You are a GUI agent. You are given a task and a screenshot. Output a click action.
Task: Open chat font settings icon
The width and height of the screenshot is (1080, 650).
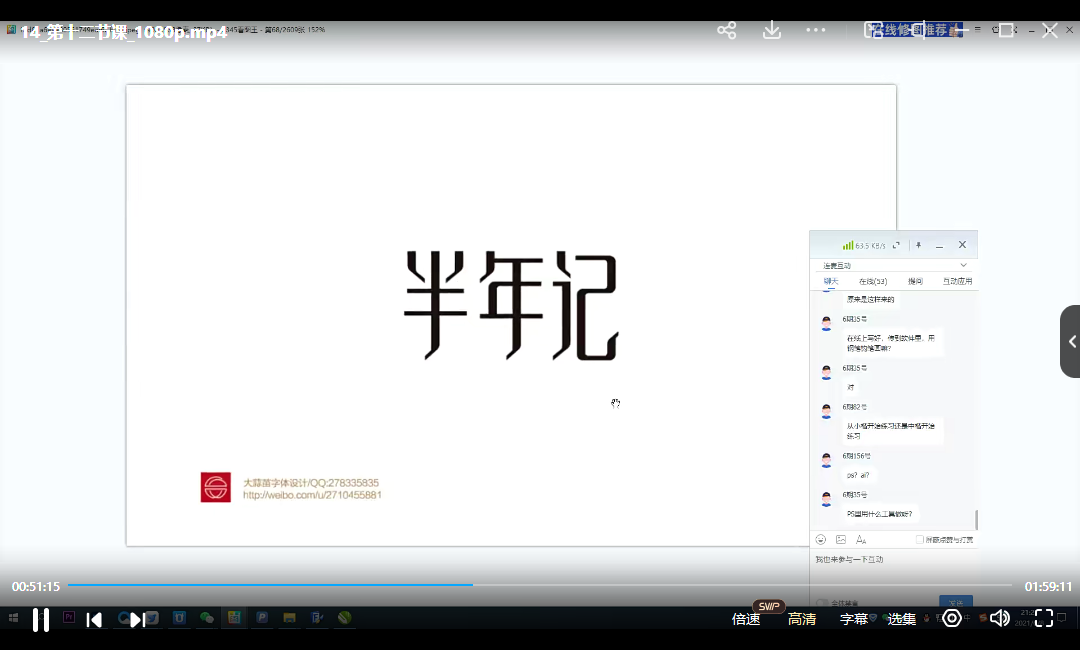pyautogui.click(x=861, y=540)
